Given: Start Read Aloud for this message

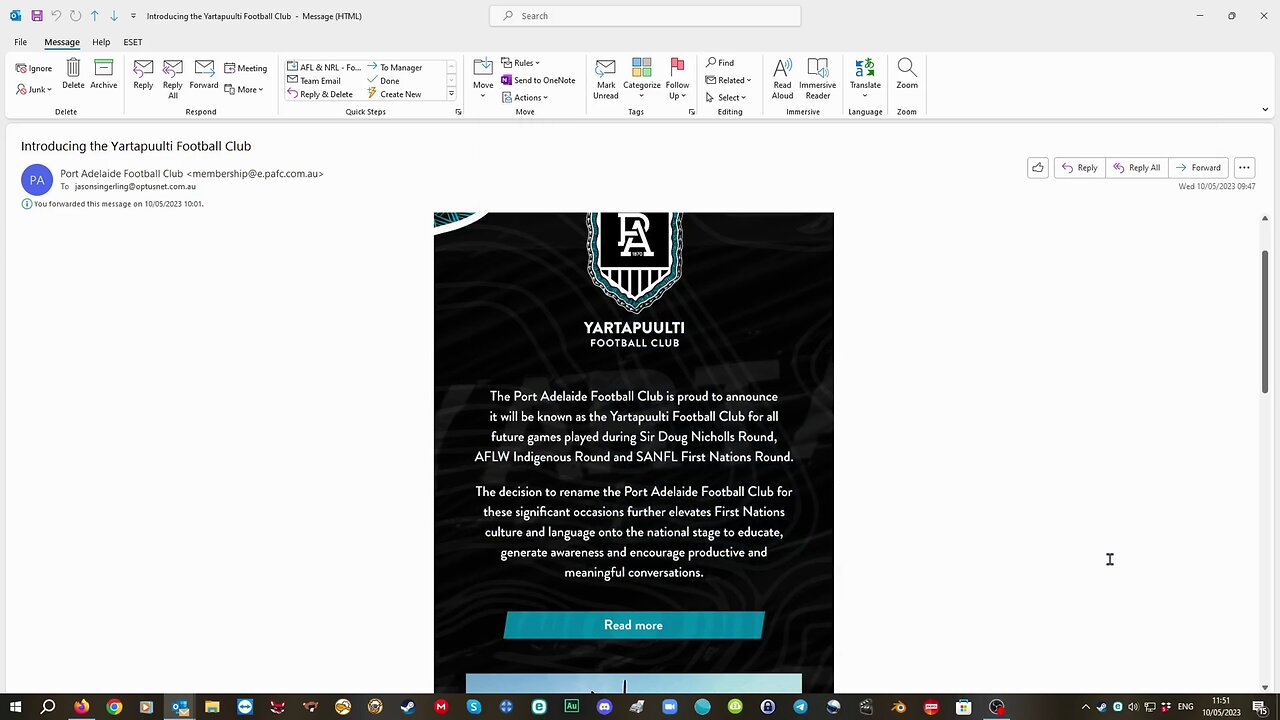Looking at the screenshot, I should pyautogui.click(x=782, y=78).
